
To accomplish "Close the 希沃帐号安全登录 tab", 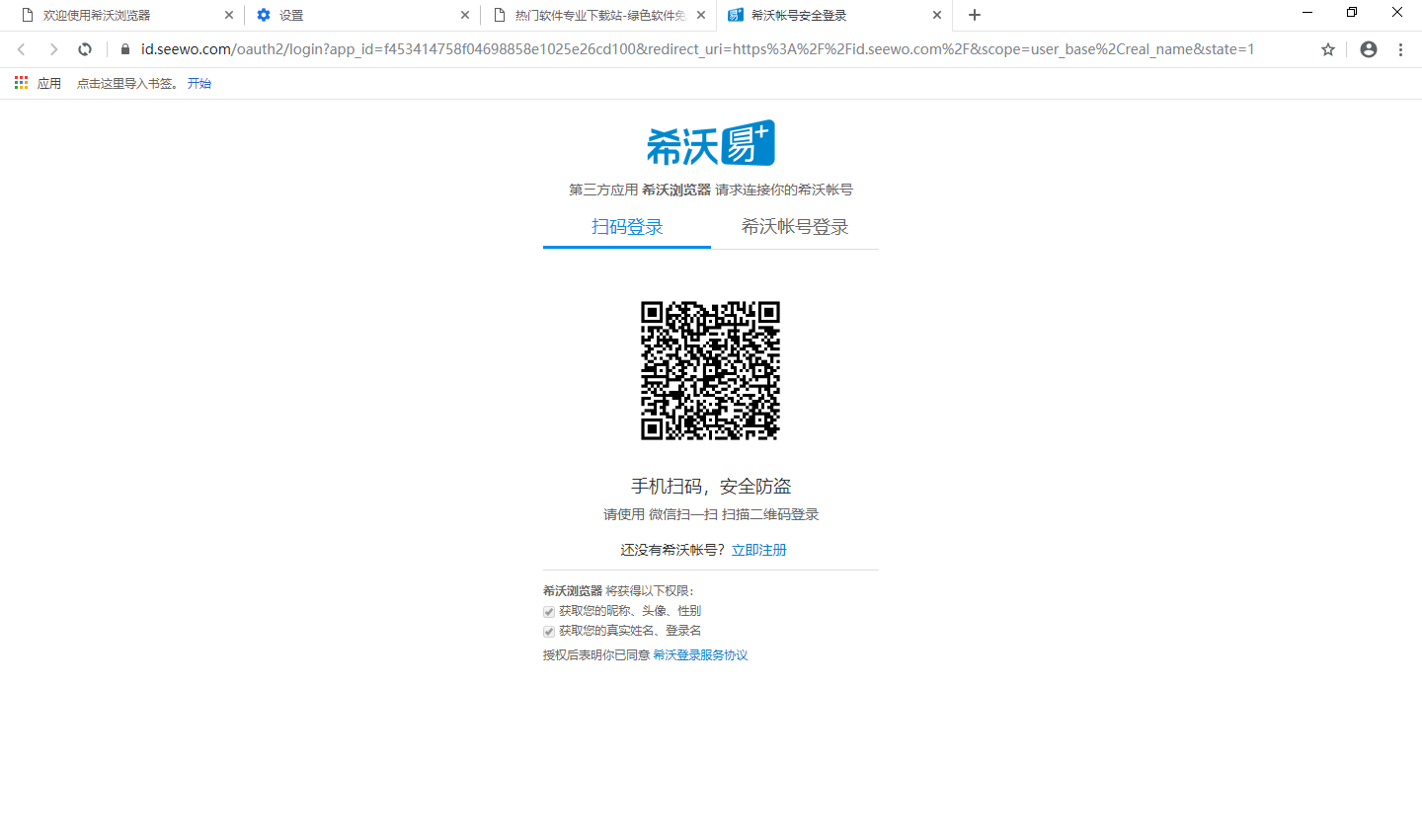I will click(937, 15).
